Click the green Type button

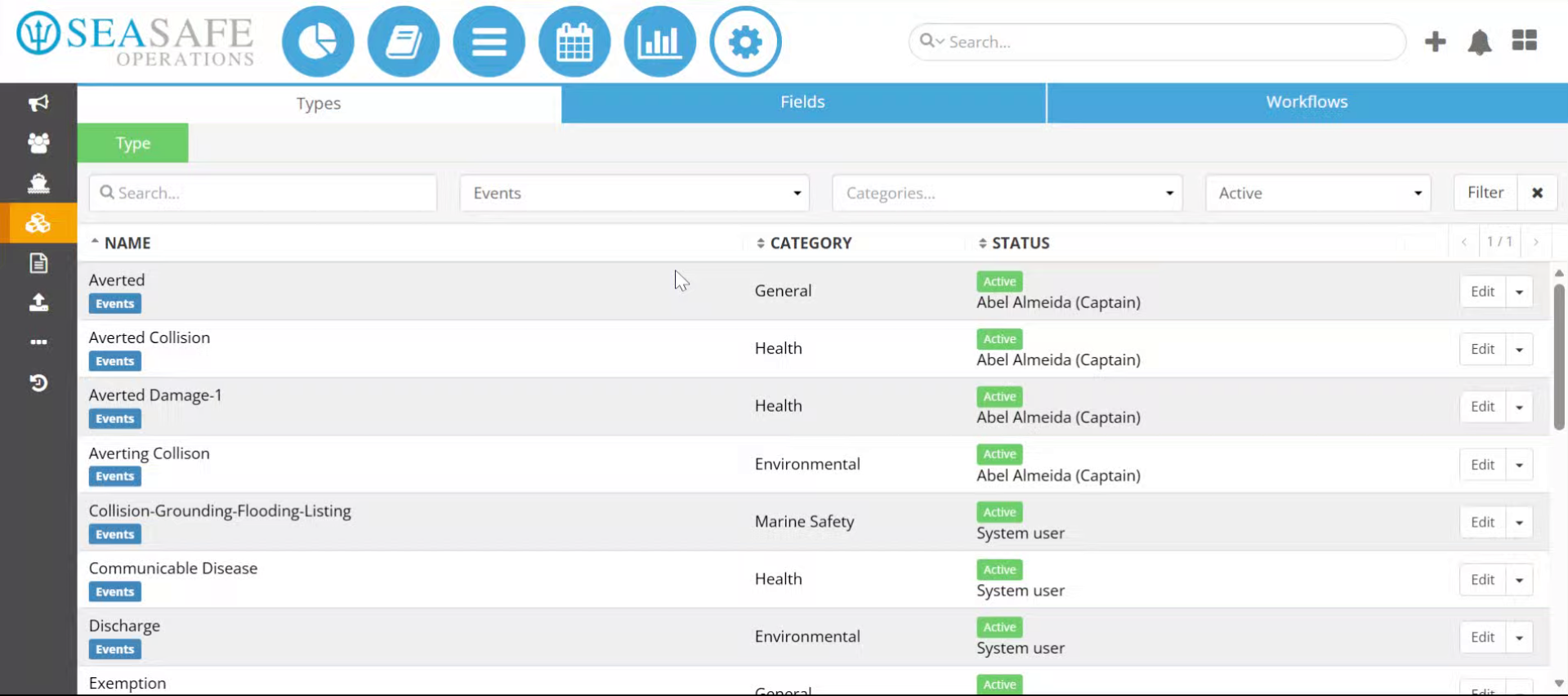coord(133,143)
